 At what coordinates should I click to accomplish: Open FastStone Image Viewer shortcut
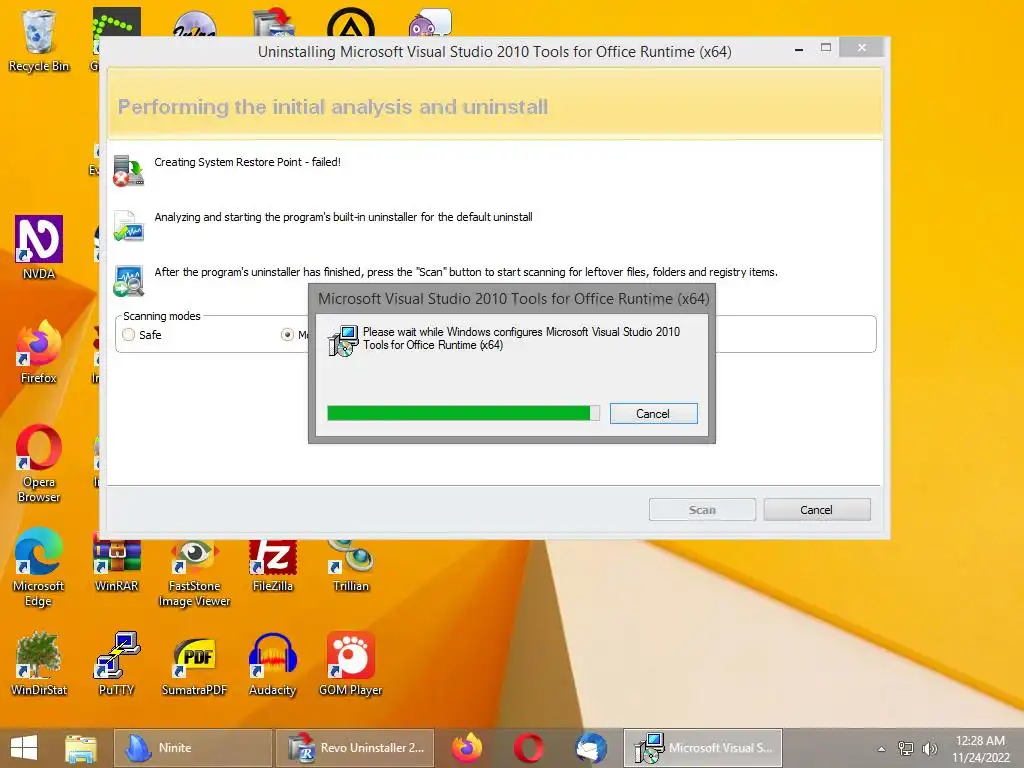click(x=194, y=573)
